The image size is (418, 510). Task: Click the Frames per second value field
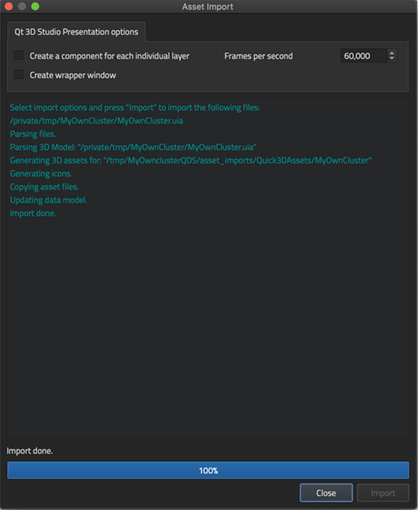pyautogui.click(x=364, y=56)
